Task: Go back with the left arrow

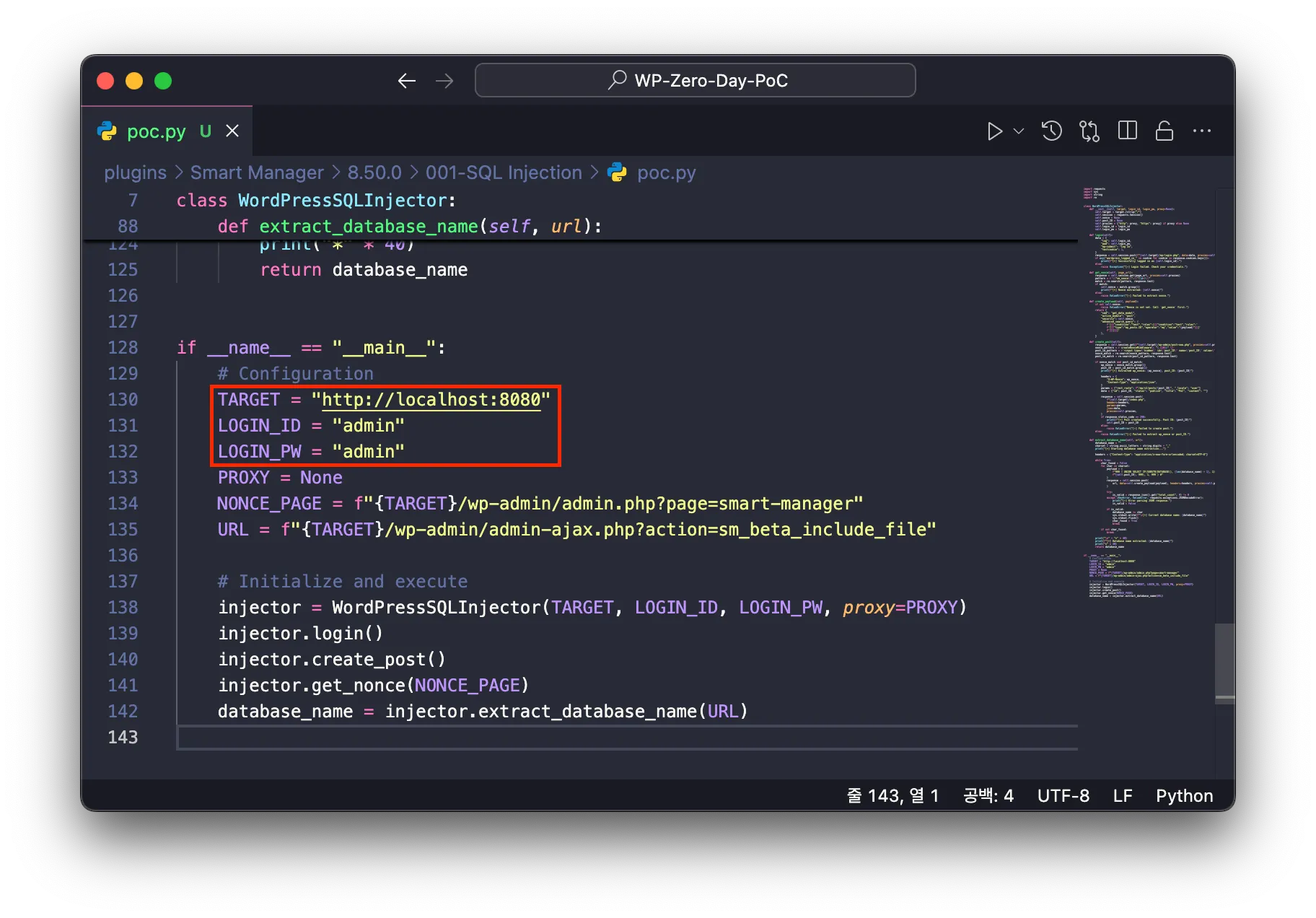Action: coord(407,81)
